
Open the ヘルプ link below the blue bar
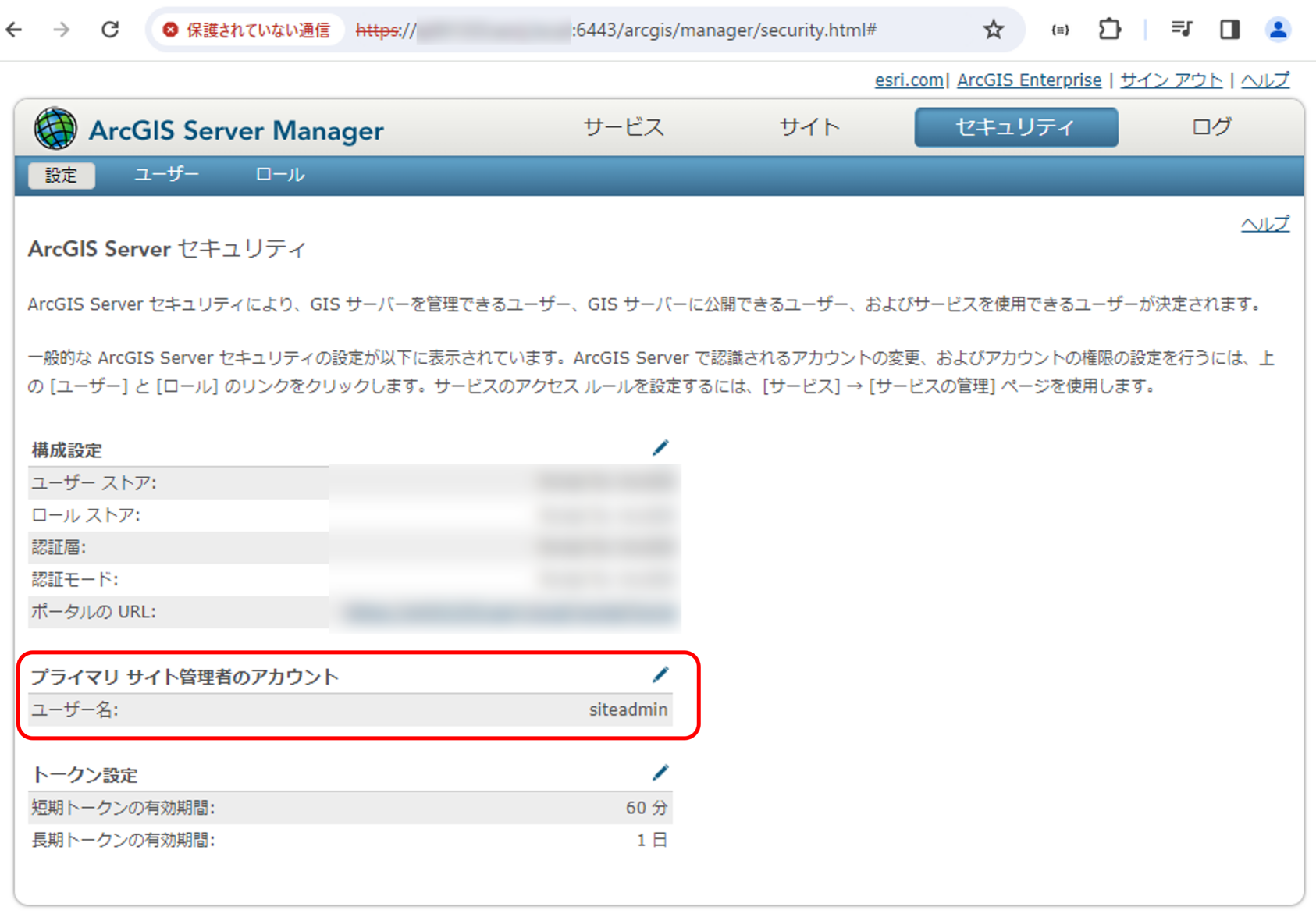pos(1264,224)
